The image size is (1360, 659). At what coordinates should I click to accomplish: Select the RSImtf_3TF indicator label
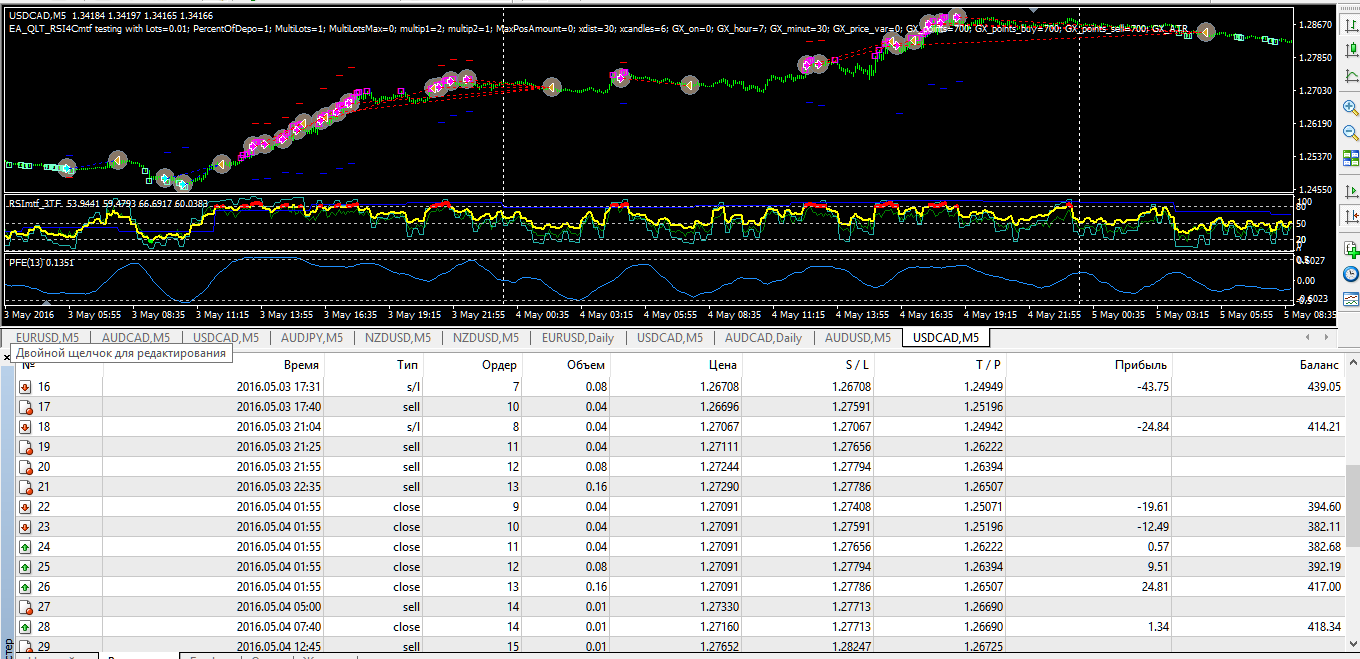pyautogui.click(x=37, y=203)
